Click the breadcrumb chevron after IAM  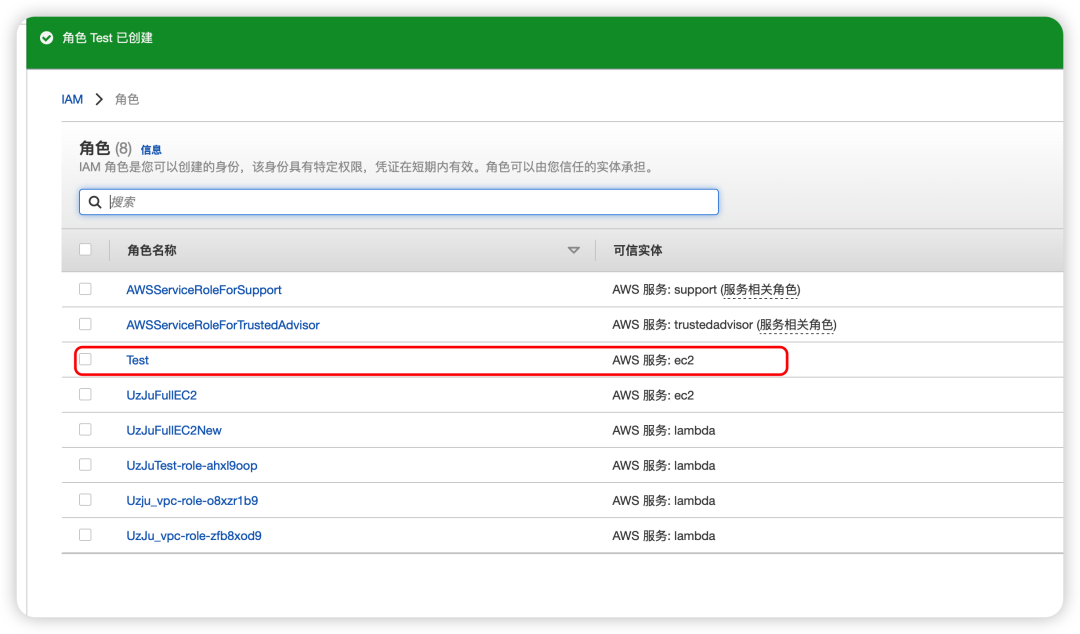99,99
